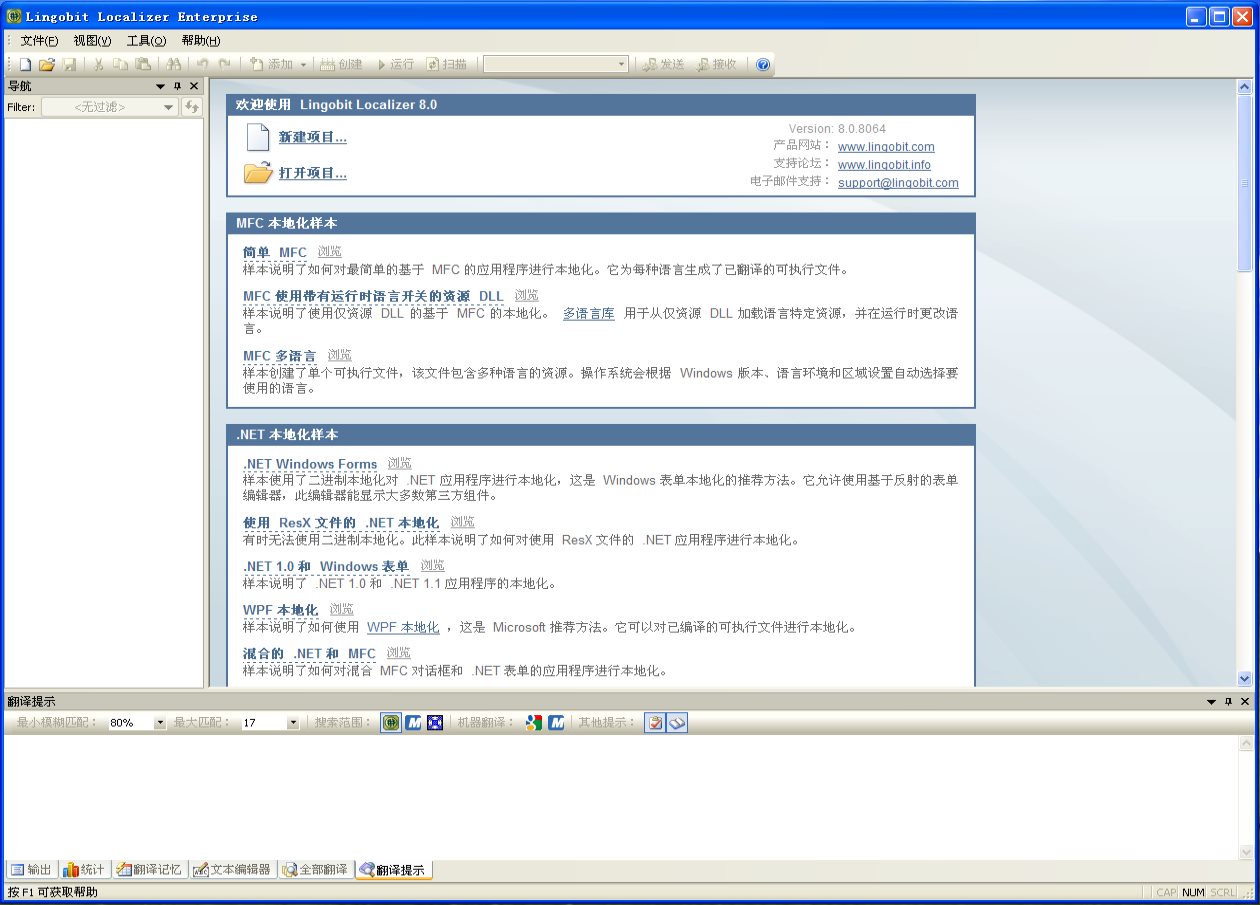Toggle the clipboard checklist hints icon
The height and width of the screenshot is (905, 1260).
(655, 722)
